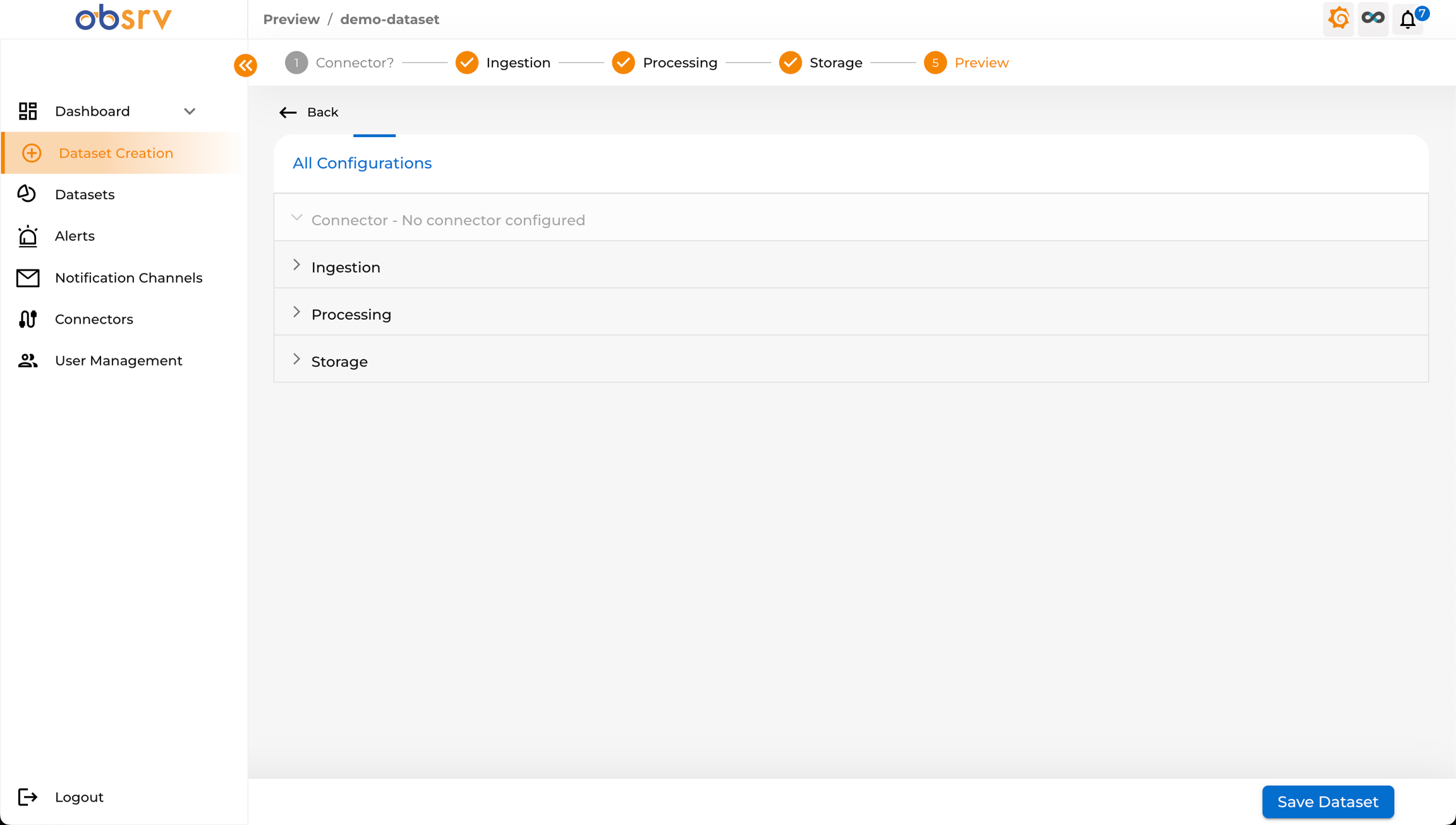Viewport: 1456px width, 825px height.
Task: Open notifications bell with 7 badge
Action: [1408, 18]
